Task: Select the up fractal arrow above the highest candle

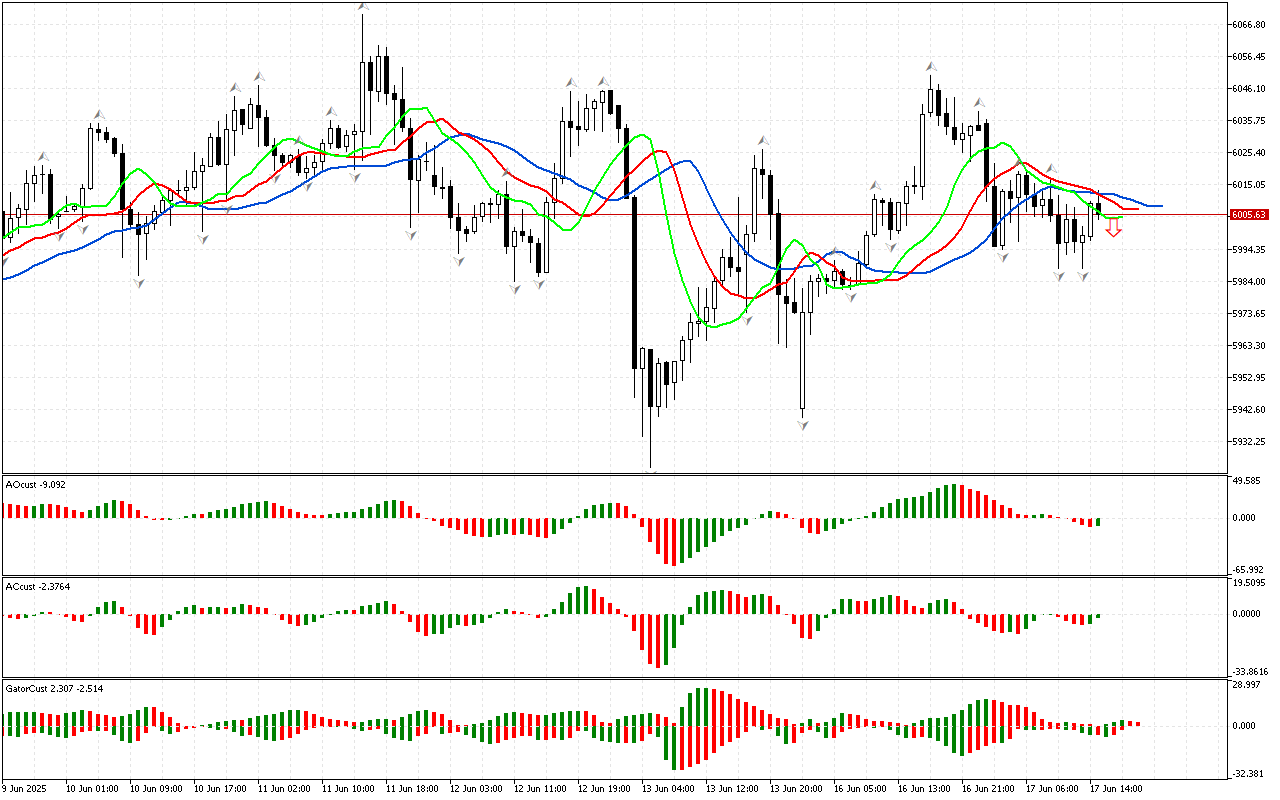Action: tap(363, 7)
